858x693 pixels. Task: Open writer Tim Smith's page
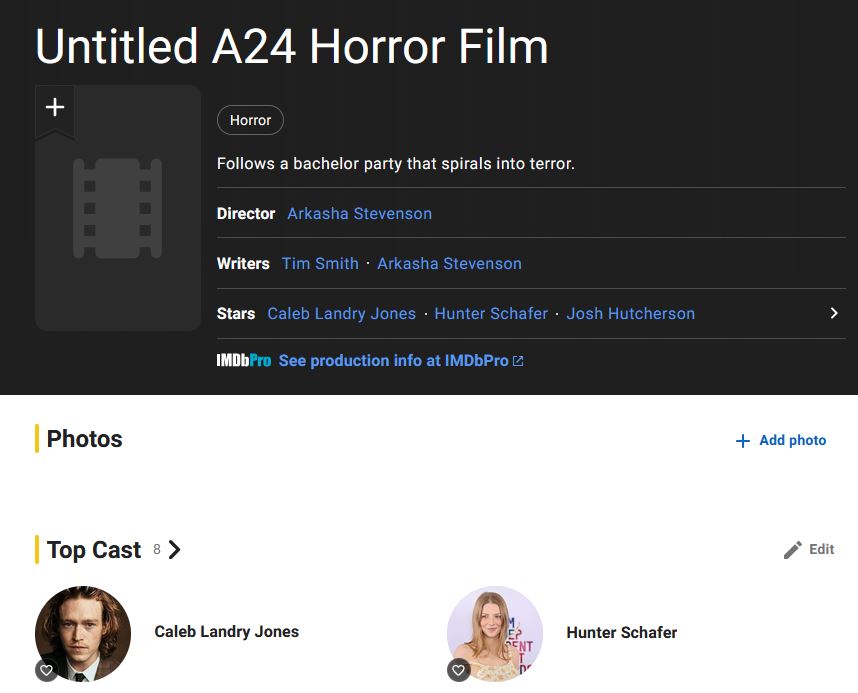tap(320, 263)
